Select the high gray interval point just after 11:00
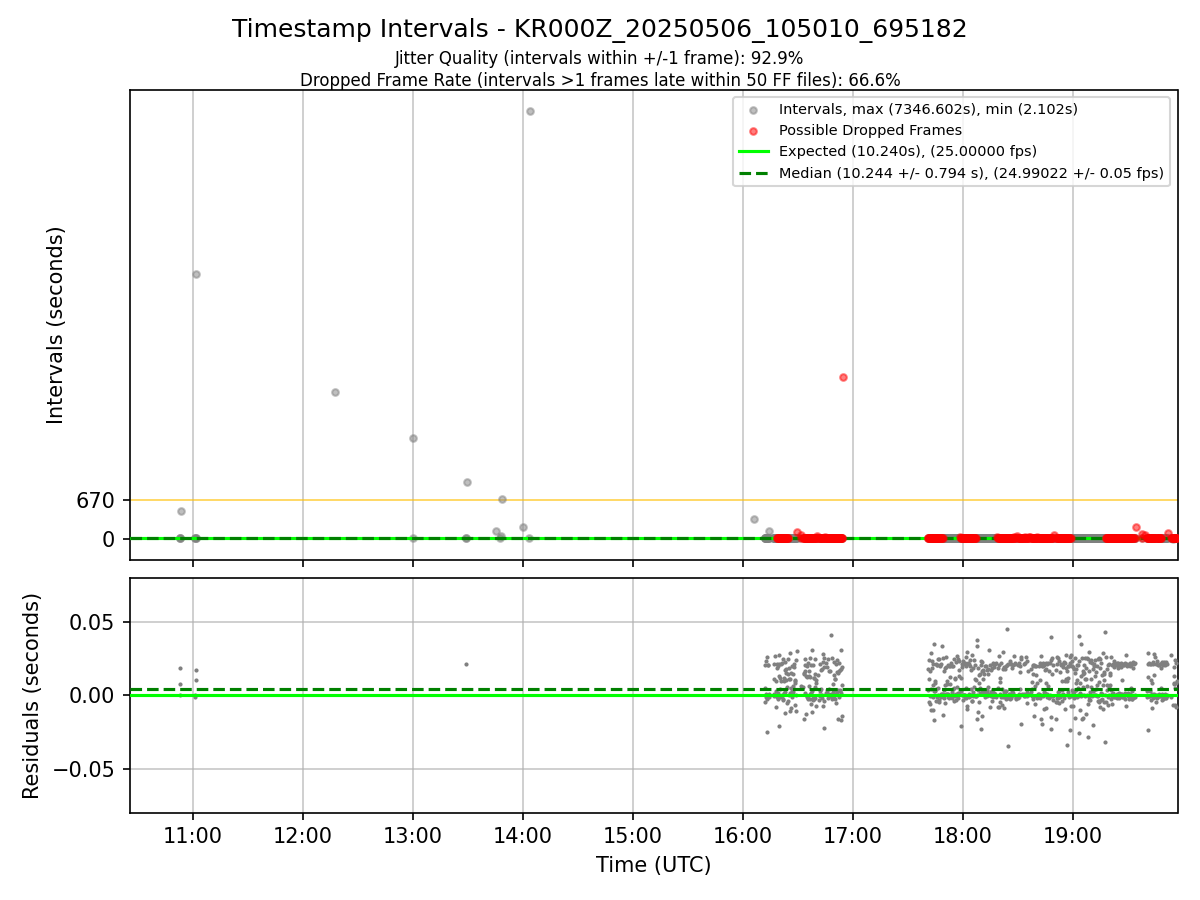Viewport: 1200px width, 900px height. tap(196, 274)
